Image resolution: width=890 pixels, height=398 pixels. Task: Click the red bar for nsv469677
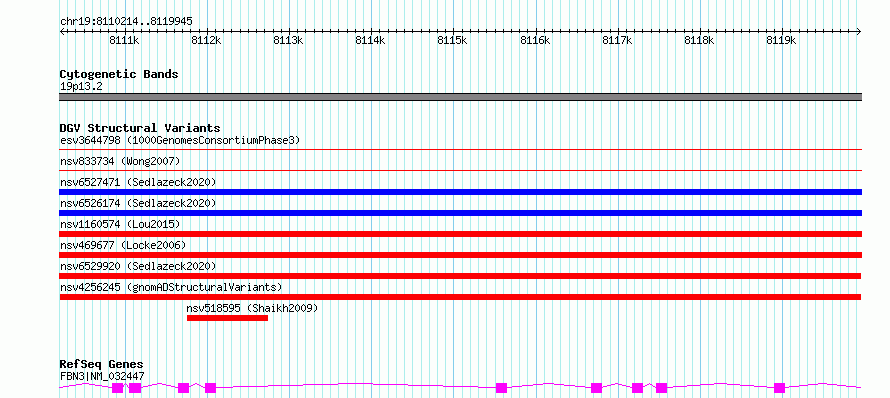click(460, 255)
